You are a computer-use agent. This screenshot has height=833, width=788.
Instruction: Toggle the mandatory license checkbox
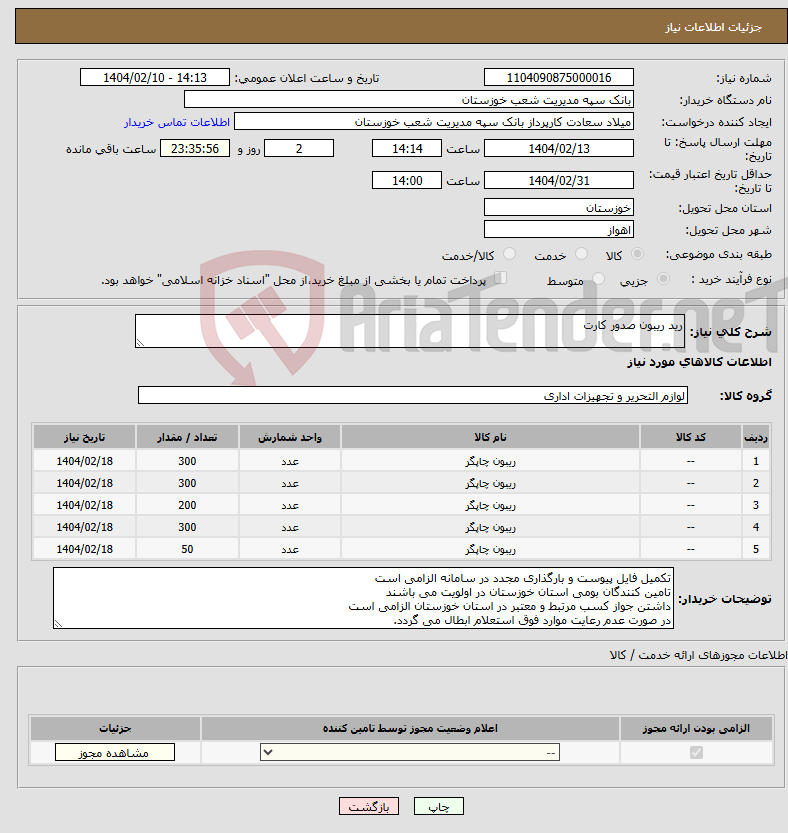(696, 752)
